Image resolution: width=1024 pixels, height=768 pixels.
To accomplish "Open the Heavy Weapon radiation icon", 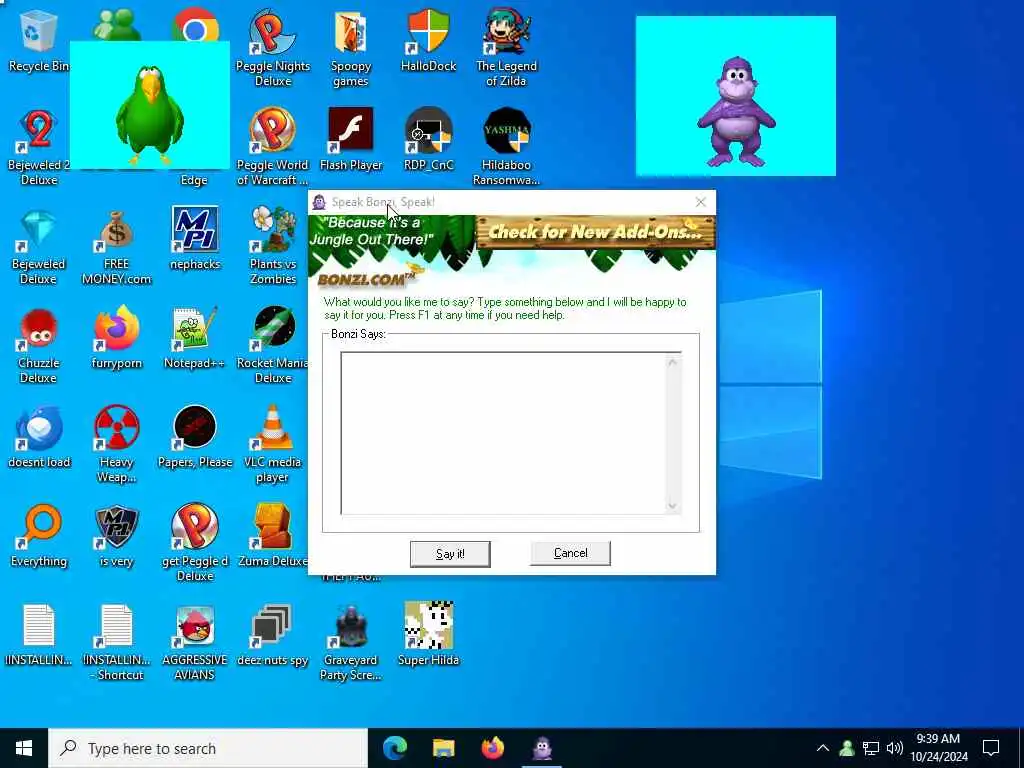I will [116, 429].
